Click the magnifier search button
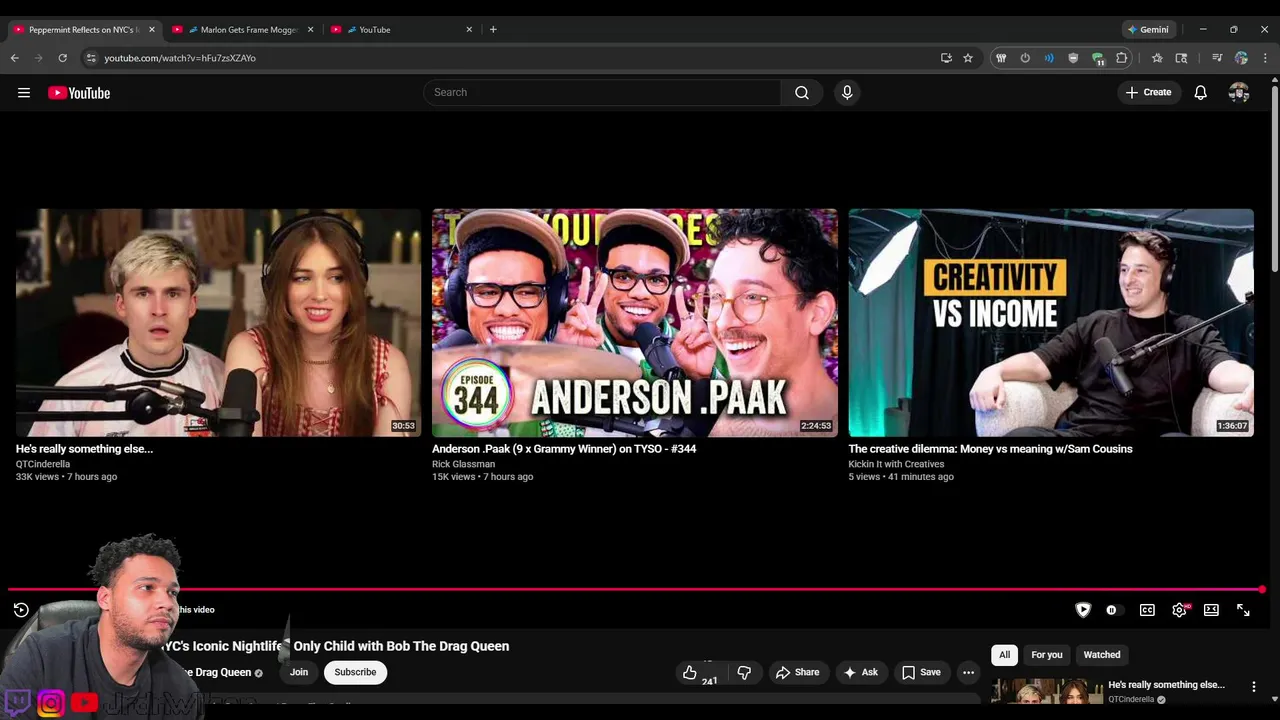Screen dimensions: 1280x720 (x=802, y=93)
